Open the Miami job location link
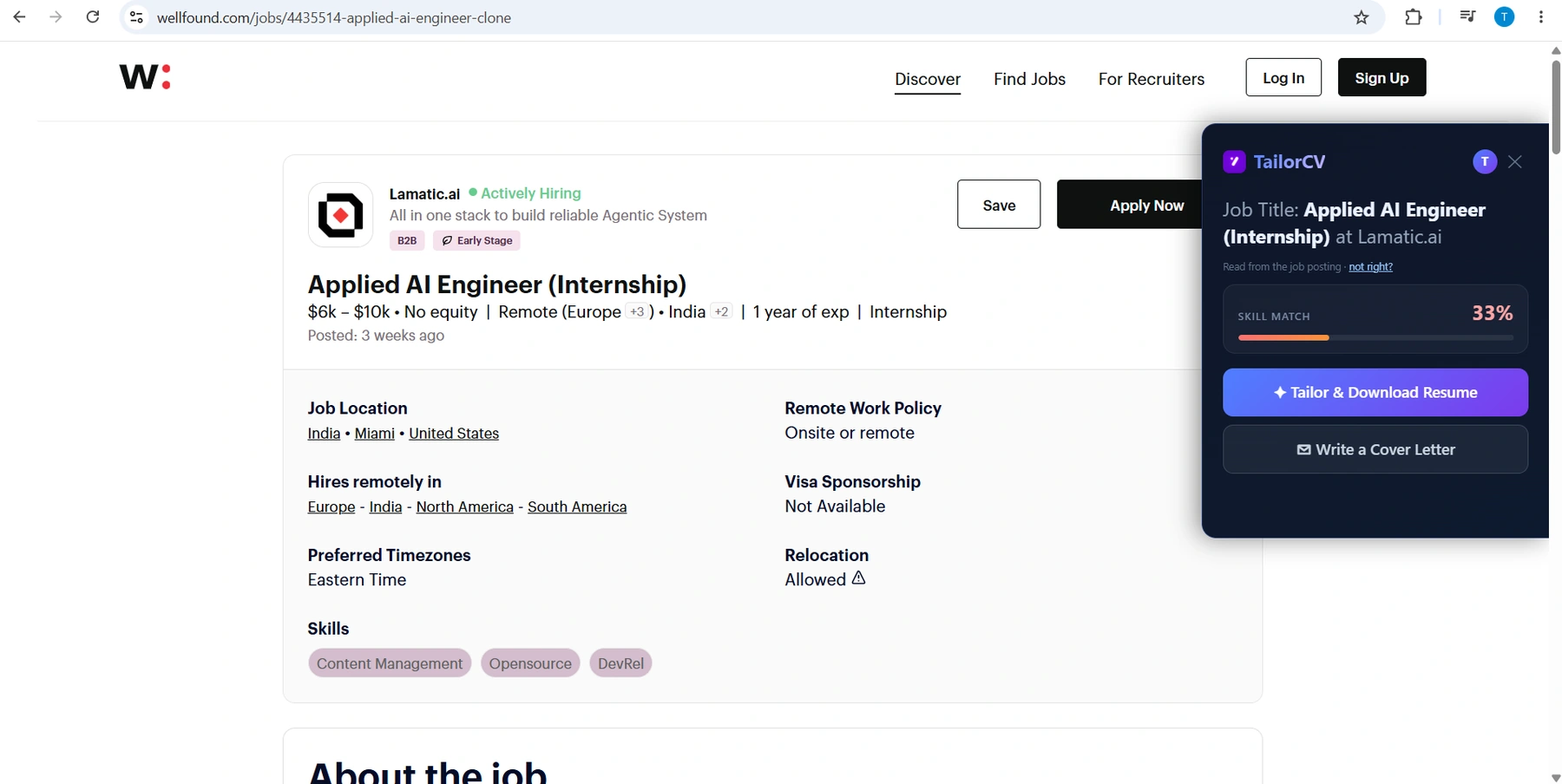This screenshot has height=784, width=1562. click(375, 434)
